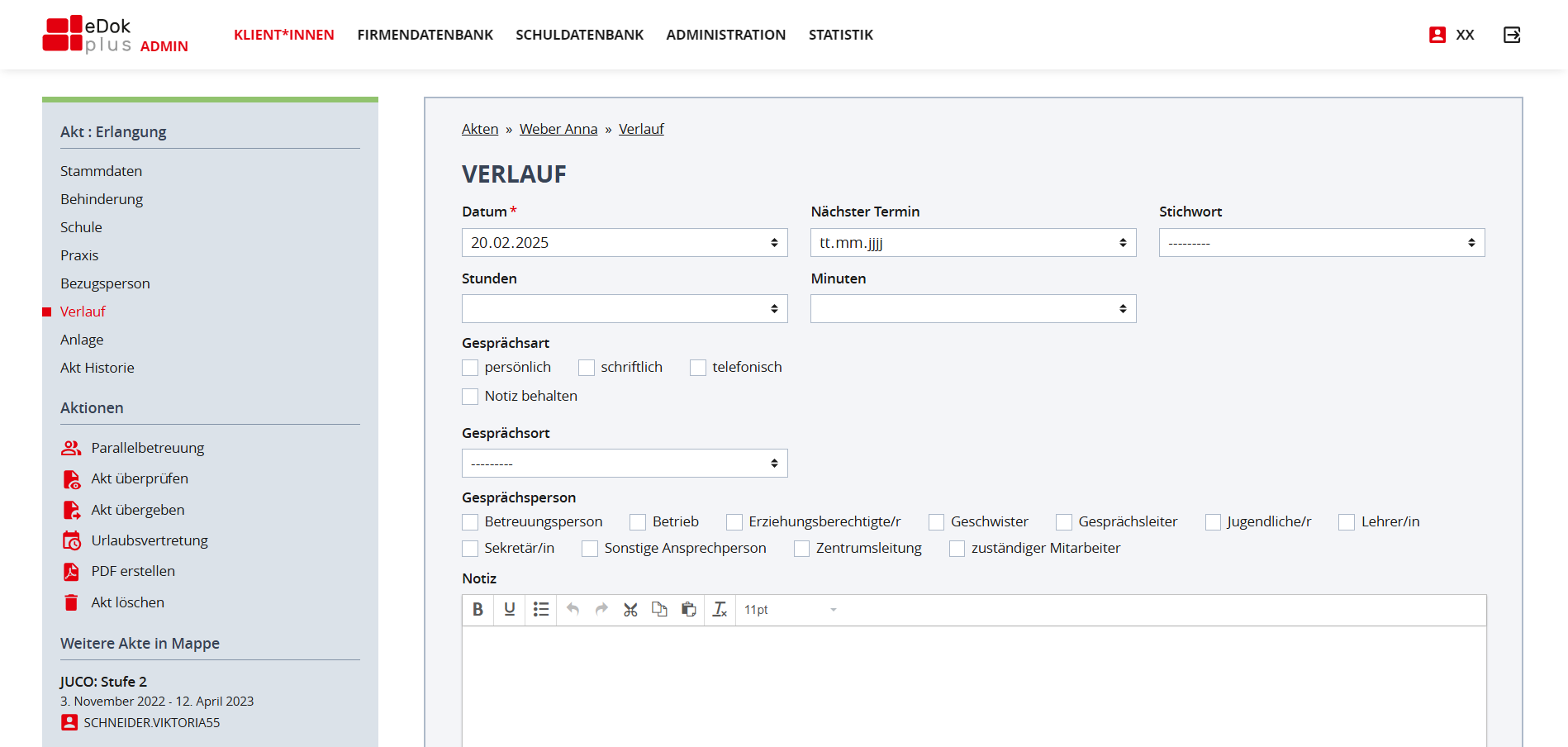Click the clear formatting icon
The height and width of the screenshot is (747, 1568).
[x=720, y=610]
